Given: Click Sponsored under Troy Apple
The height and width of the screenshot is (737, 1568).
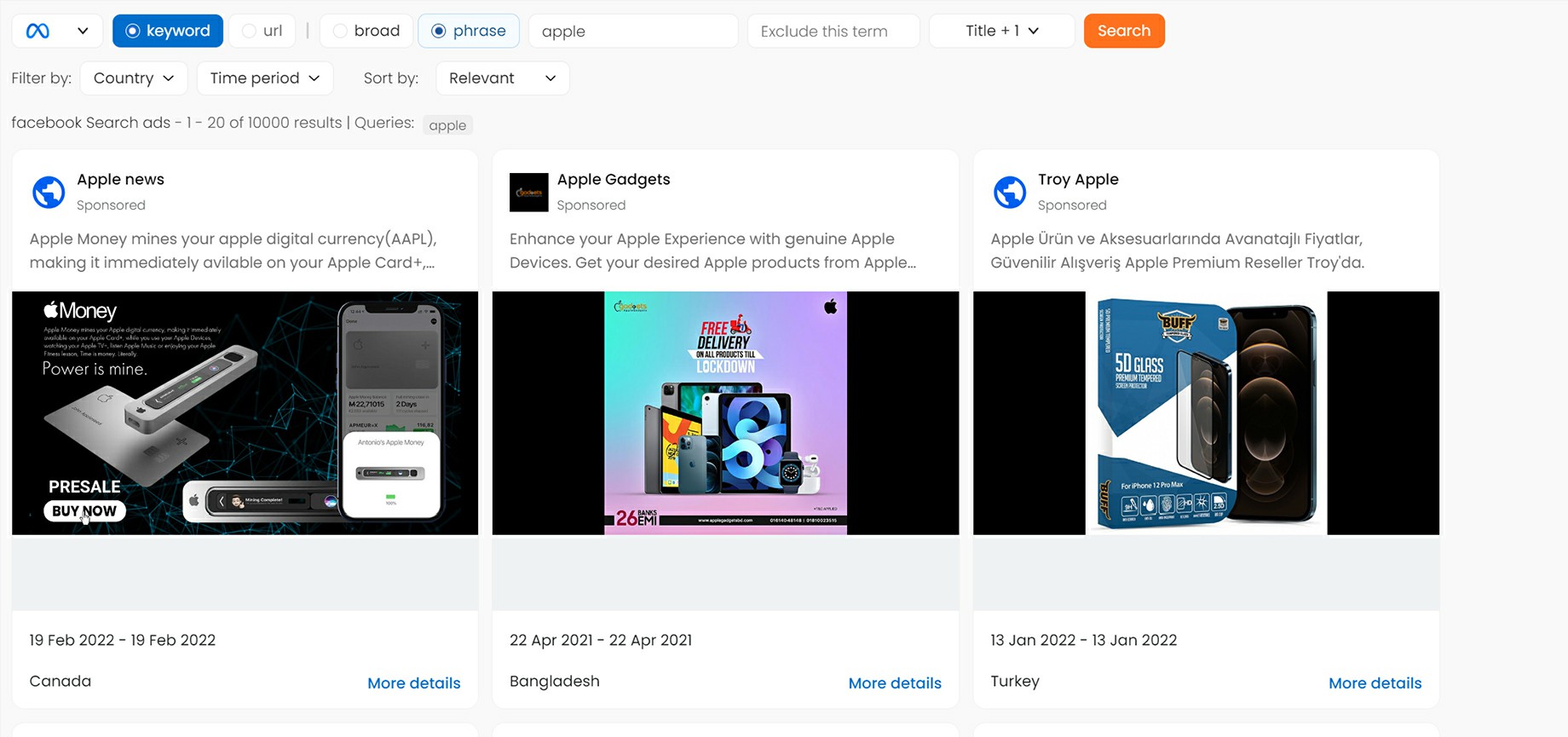Looking at the screenshot, I should point(1072,205).
